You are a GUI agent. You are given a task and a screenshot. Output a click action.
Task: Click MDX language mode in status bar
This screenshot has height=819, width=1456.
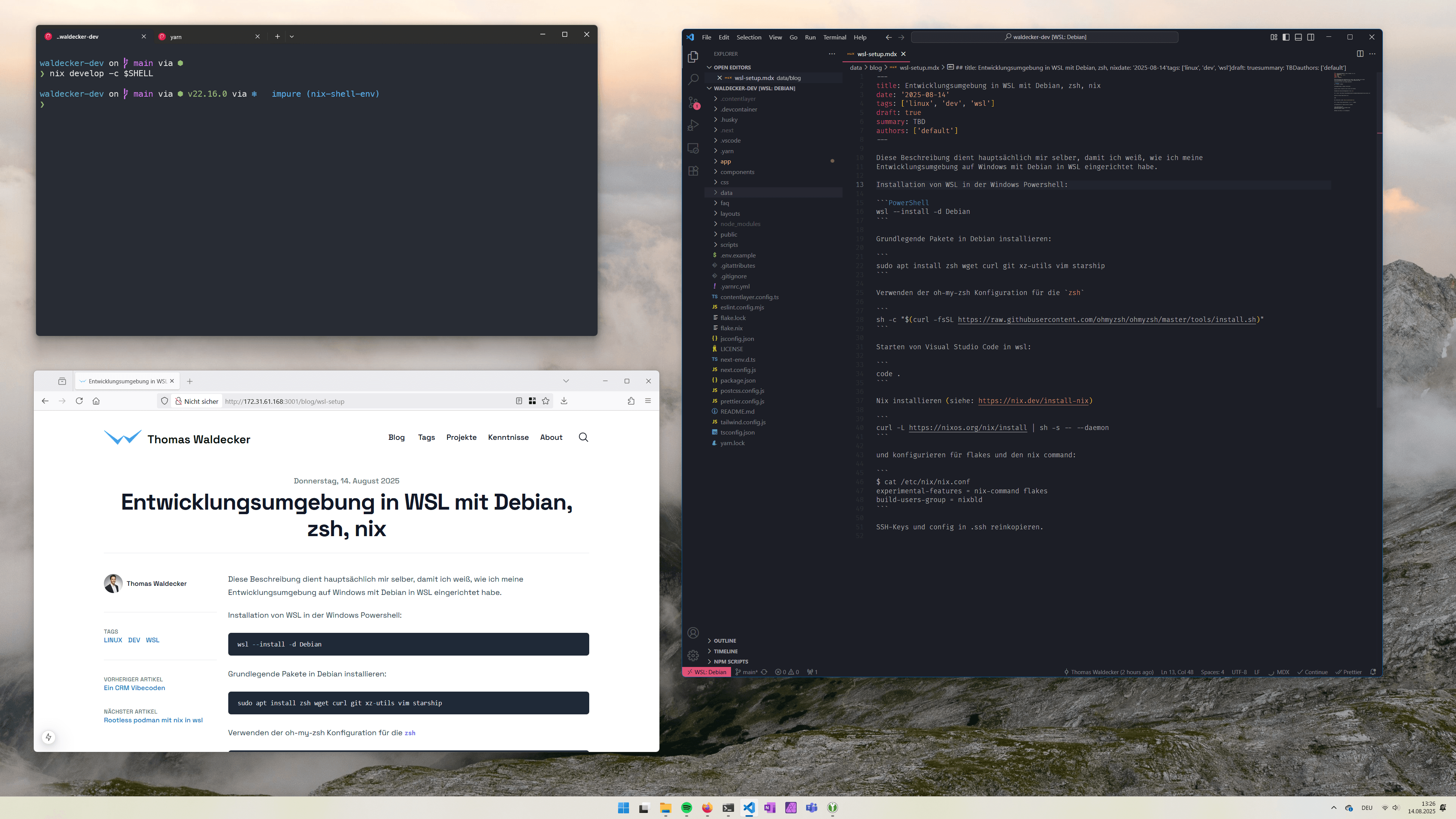click(1282, 672)
